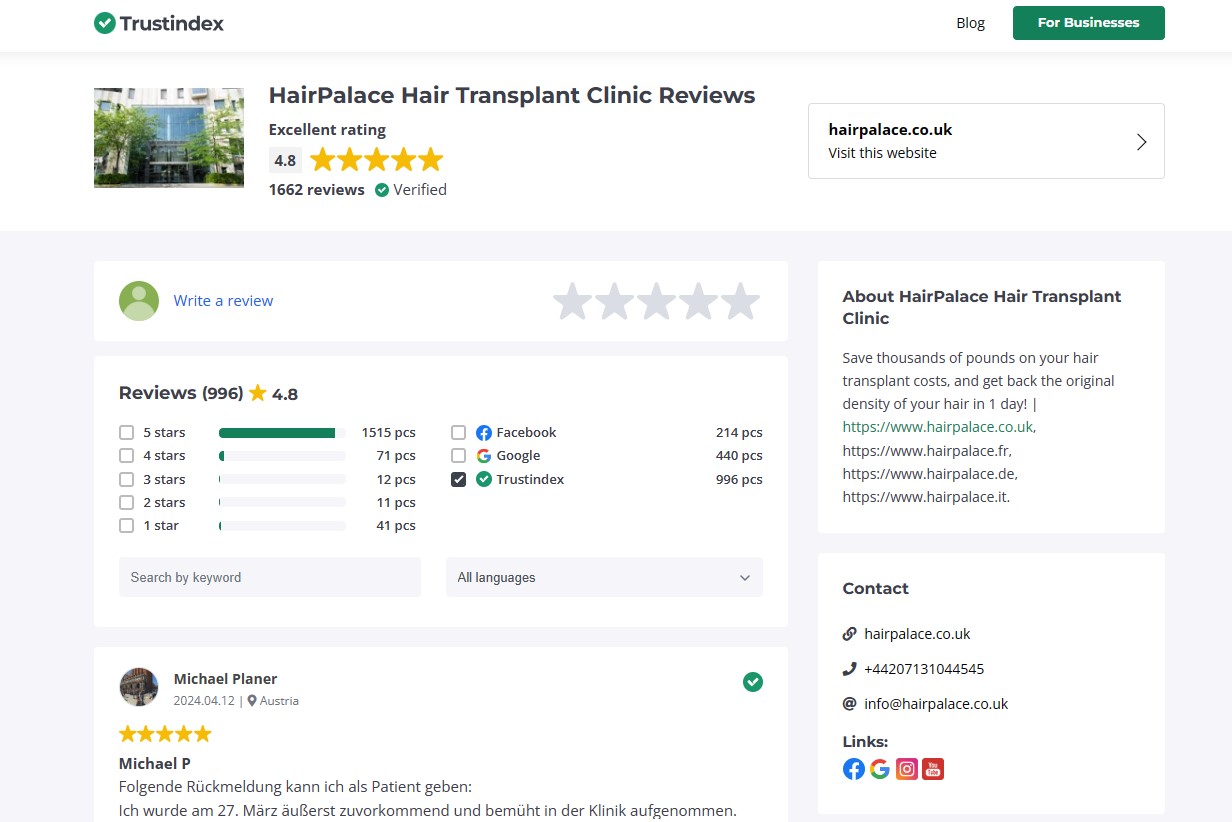Check the Google source filter
The width and height of the screenshot is (1232, 822).
(458, 456)
